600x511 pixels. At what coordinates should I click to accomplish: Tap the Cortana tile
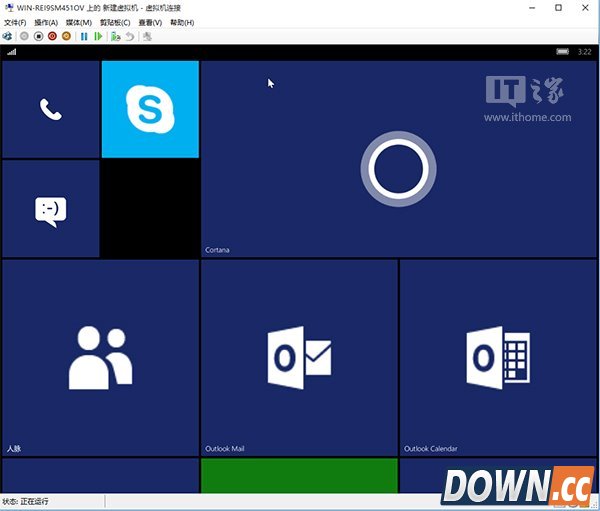coord(398,158)
